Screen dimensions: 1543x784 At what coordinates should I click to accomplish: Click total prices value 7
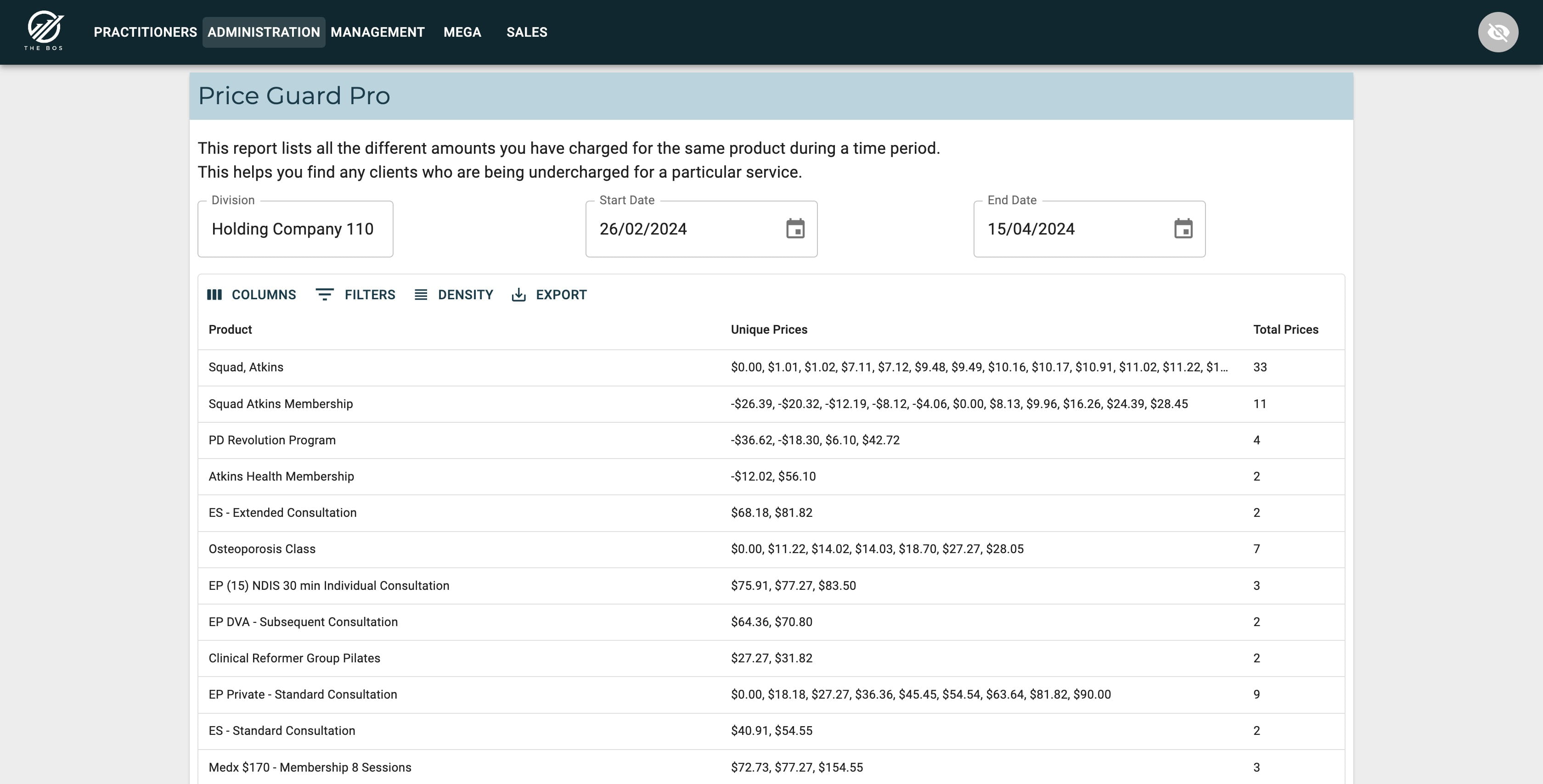tap(1257, 549)
